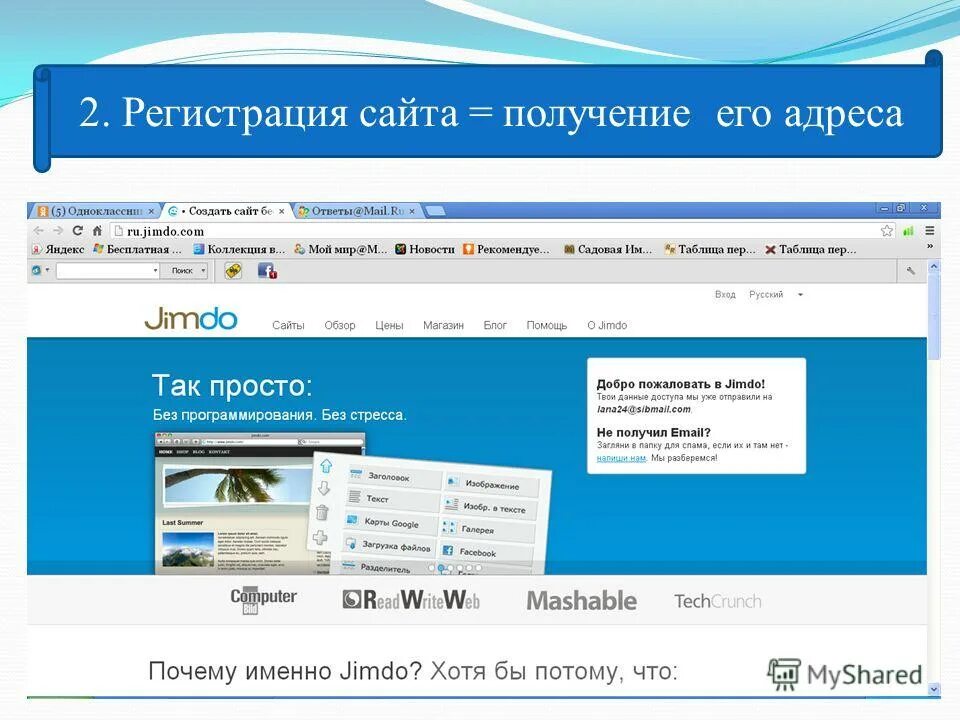Image resolution: width=960 pixels, height=720 pixels.
Task: Click the Facebook toolbar icon
Action: coord(267,271)
